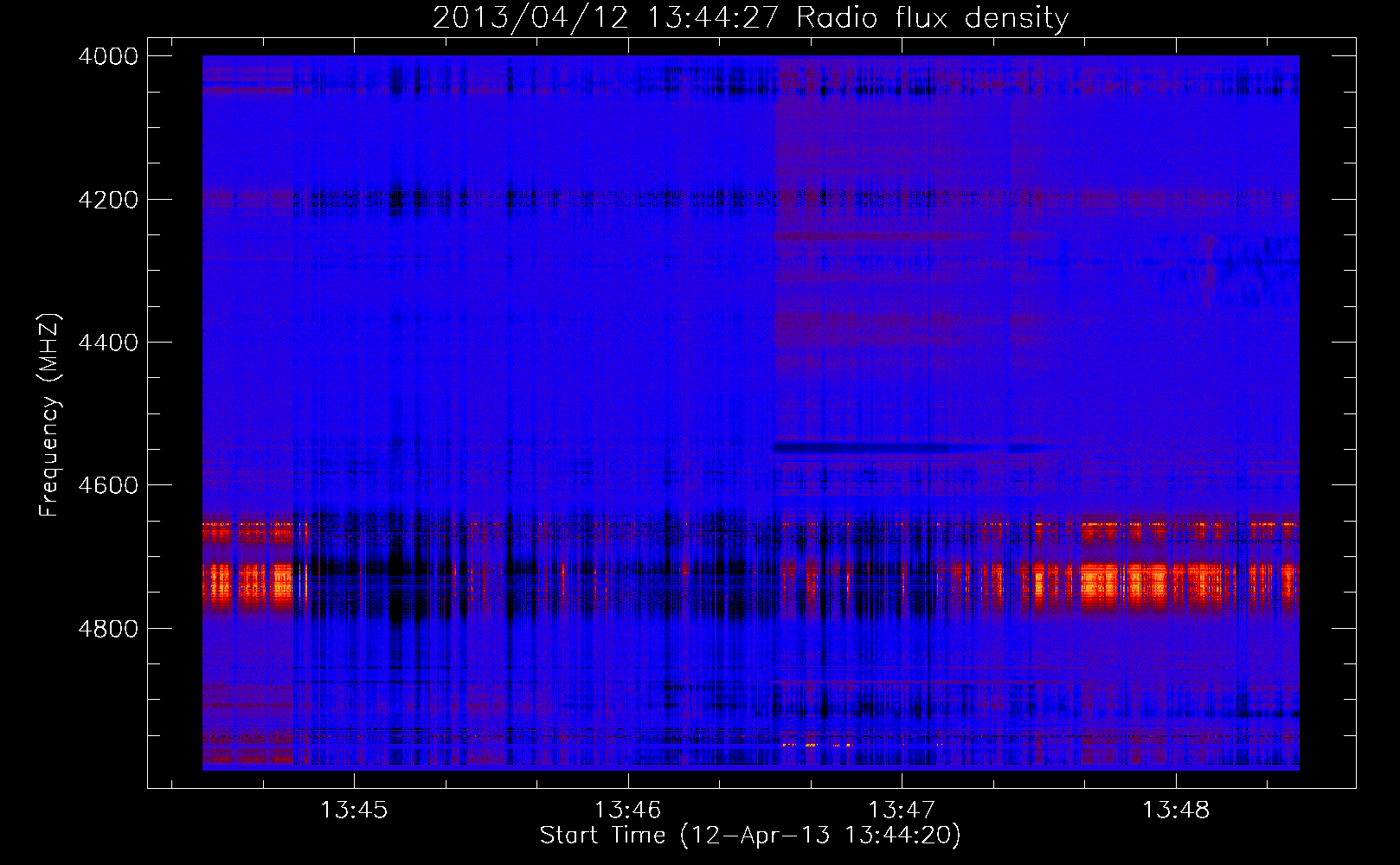1400x865 pixels.
Task: Click the 'Start Time (12-Apr-13 13:44:20)' axis label
Action: click(x=750, y=836)
